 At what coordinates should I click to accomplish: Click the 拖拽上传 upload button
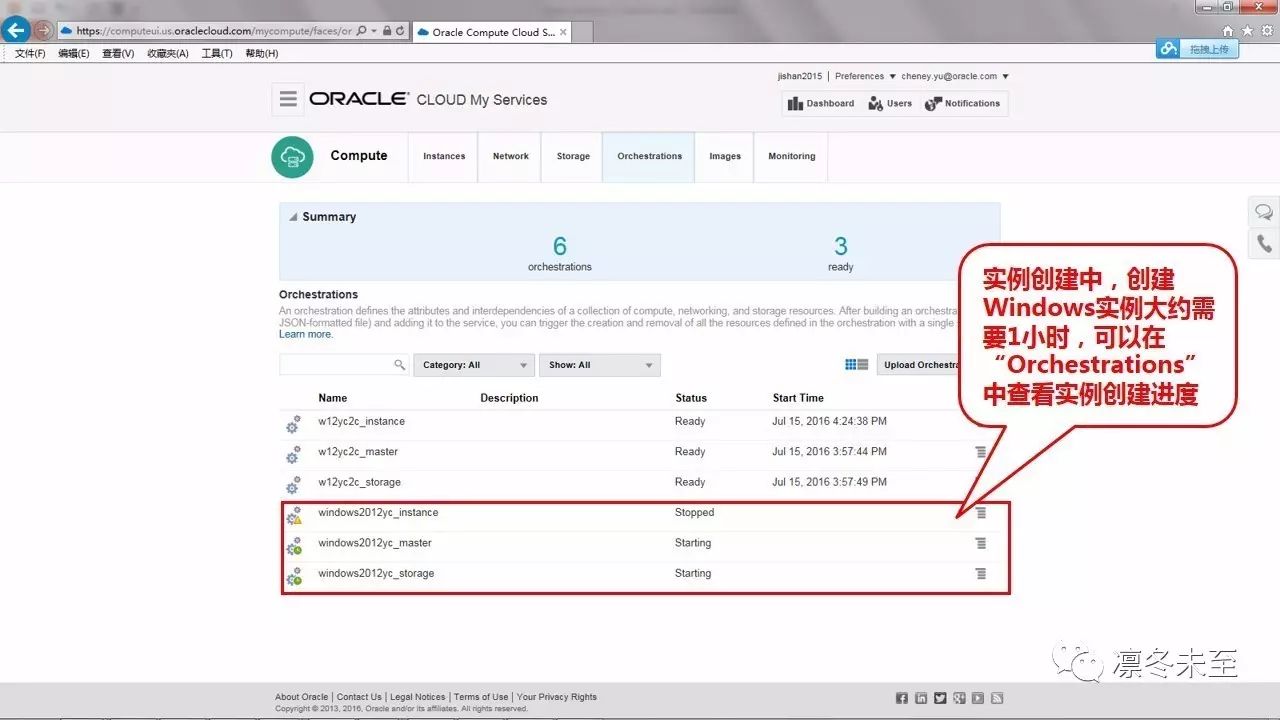[x=1198, y=49]
